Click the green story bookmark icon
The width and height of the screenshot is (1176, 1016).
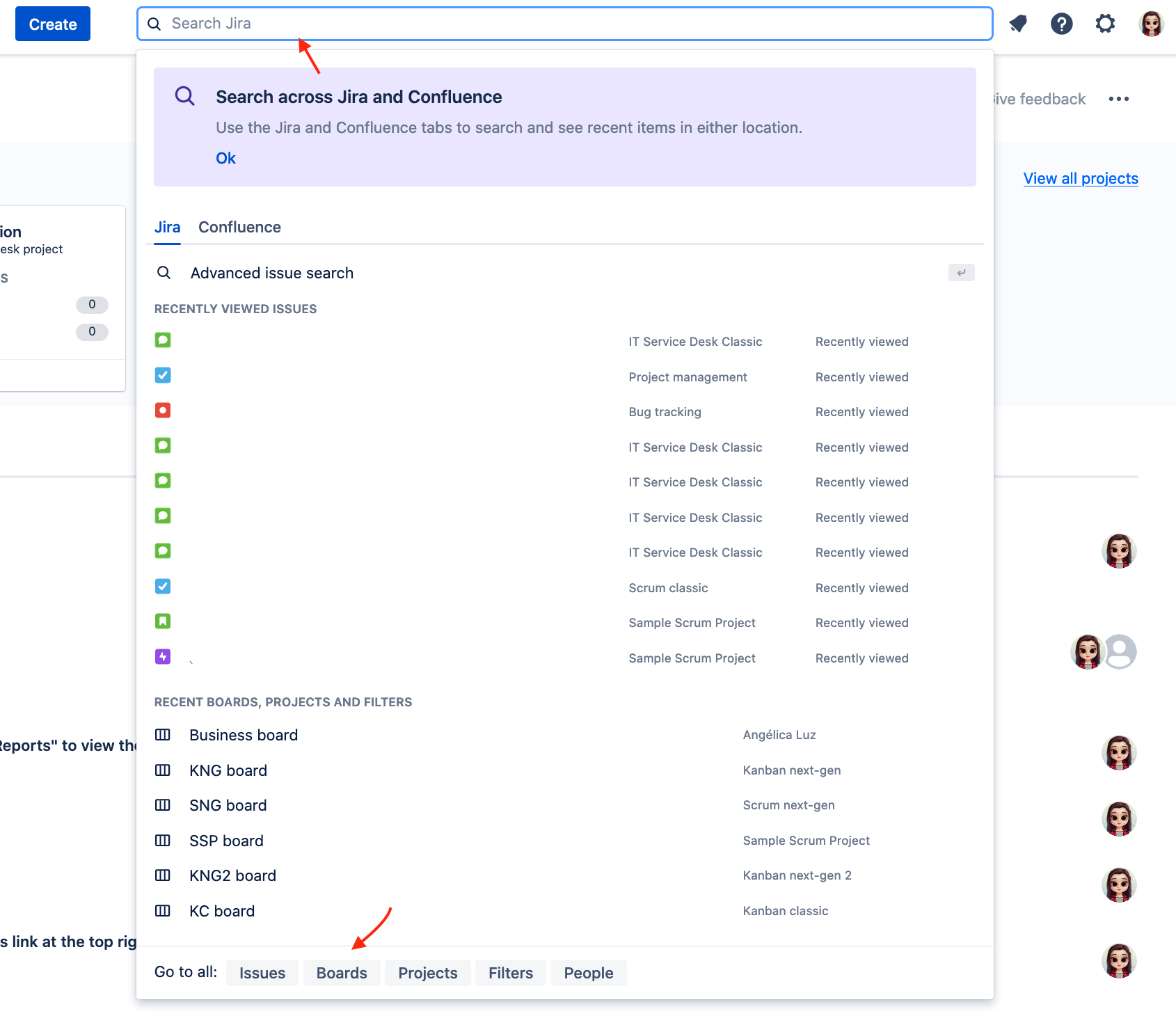[163, 621]
